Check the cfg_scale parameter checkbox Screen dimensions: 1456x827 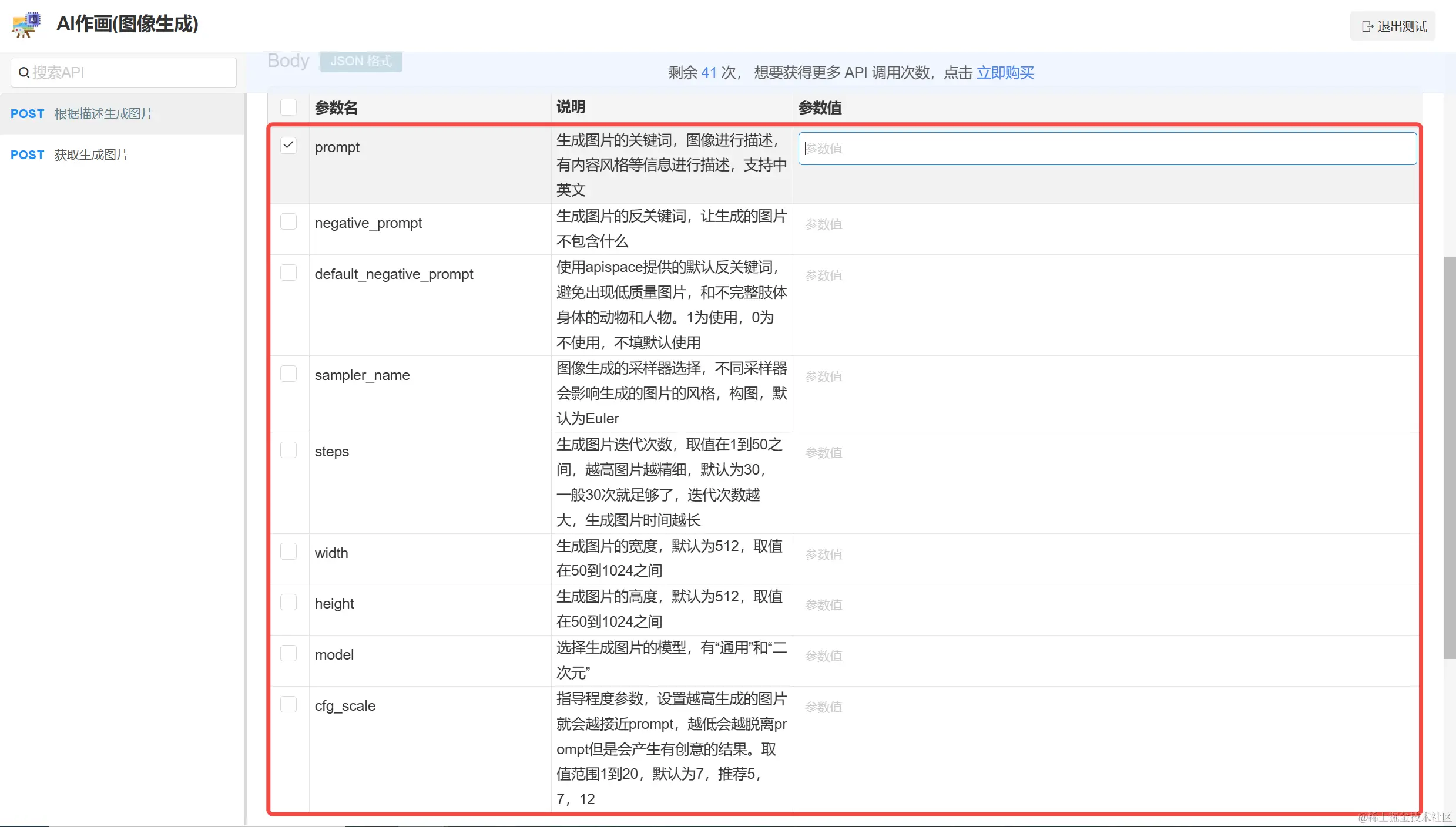pos(288,704)
